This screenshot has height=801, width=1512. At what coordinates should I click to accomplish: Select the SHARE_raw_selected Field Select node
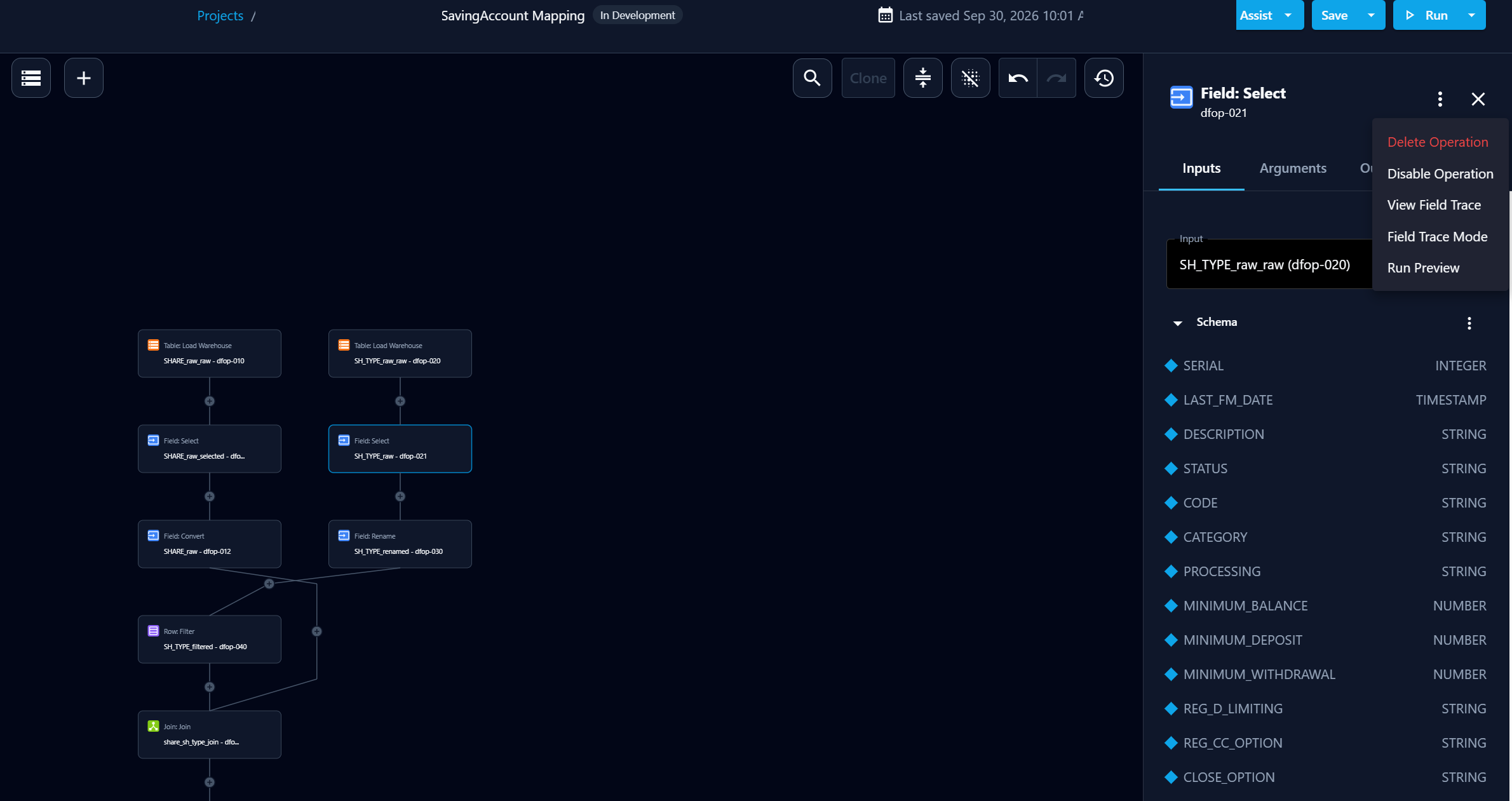click(x=210, y=448)
